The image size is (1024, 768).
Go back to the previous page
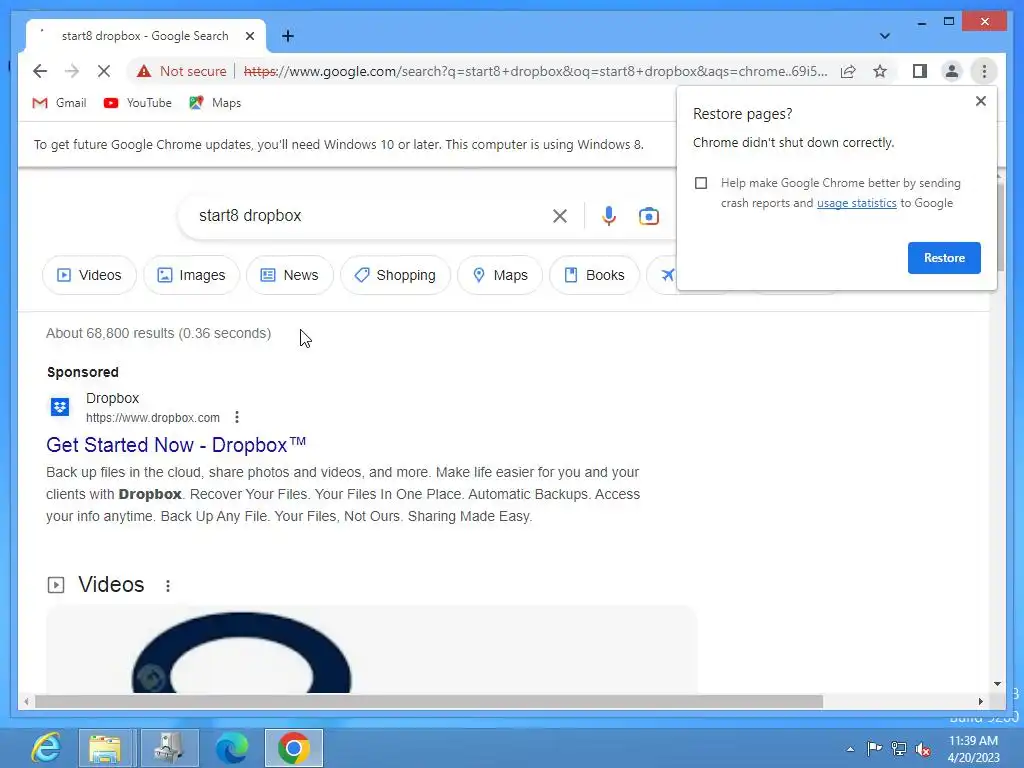[x=40, y=71]
